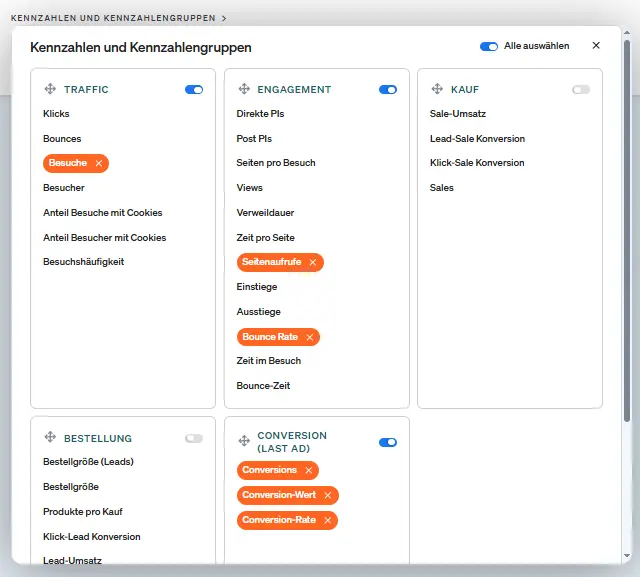This screenshot has width=640, height=577.
Task: Select the Sales metric
Action: coord(442,188)
